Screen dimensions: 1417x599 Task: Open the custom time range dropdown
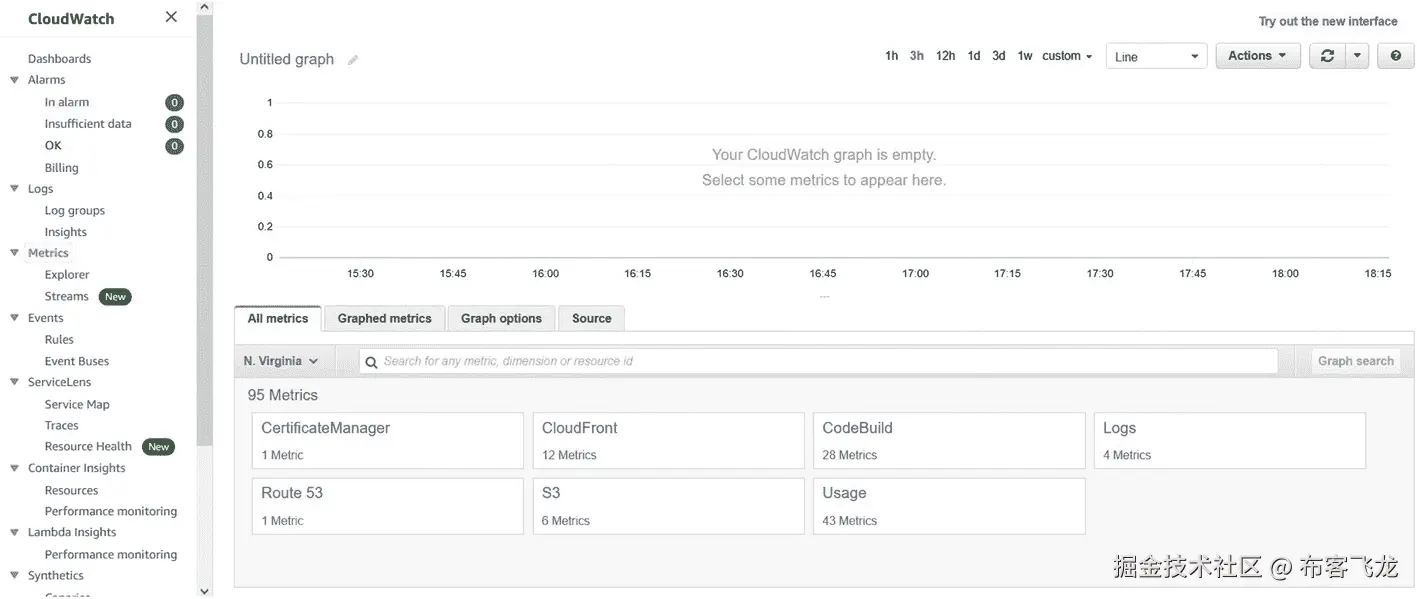tap(1067, 56)
